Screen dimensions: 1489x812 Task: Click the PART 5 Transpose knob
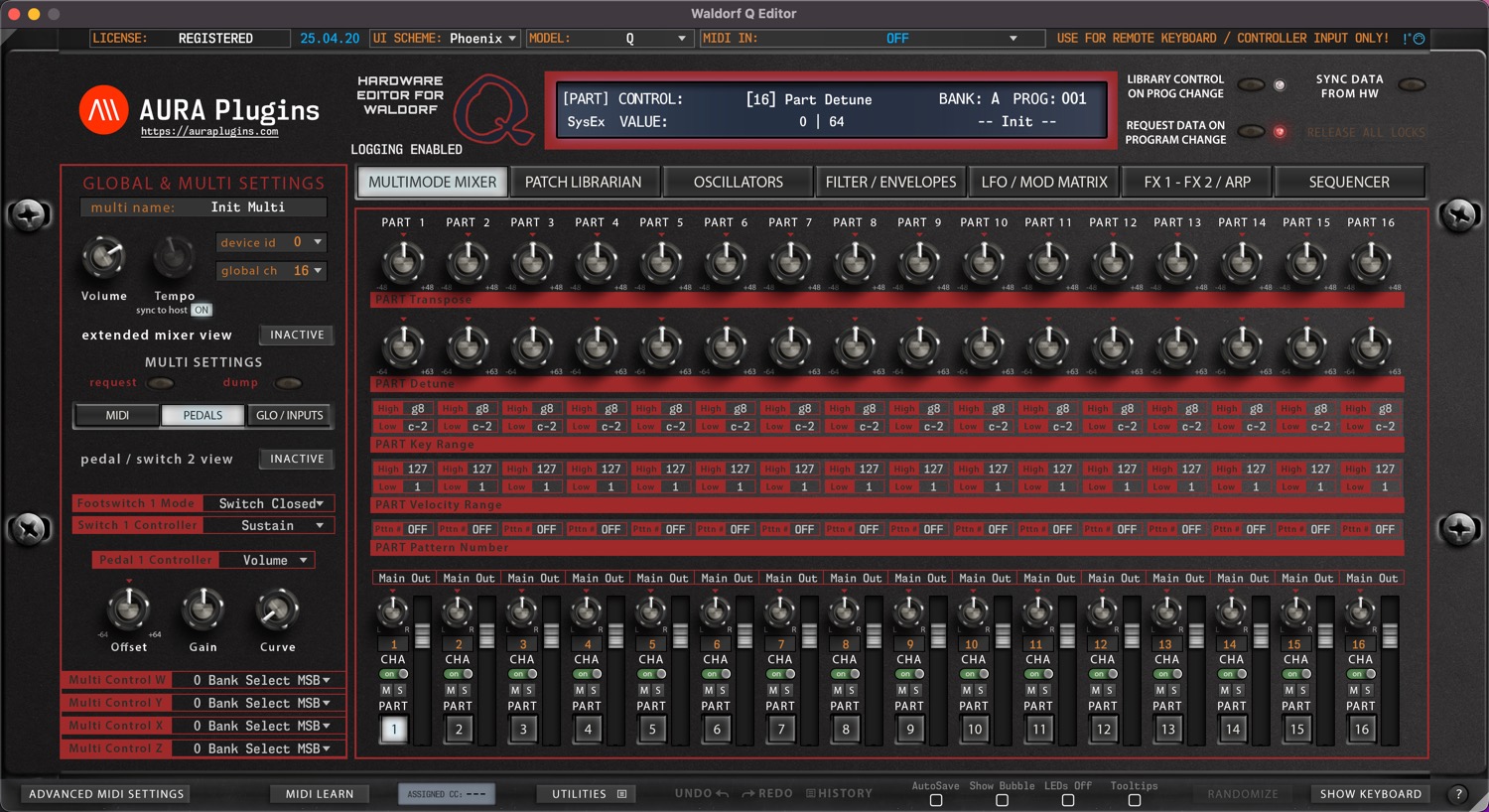[661, 262]
